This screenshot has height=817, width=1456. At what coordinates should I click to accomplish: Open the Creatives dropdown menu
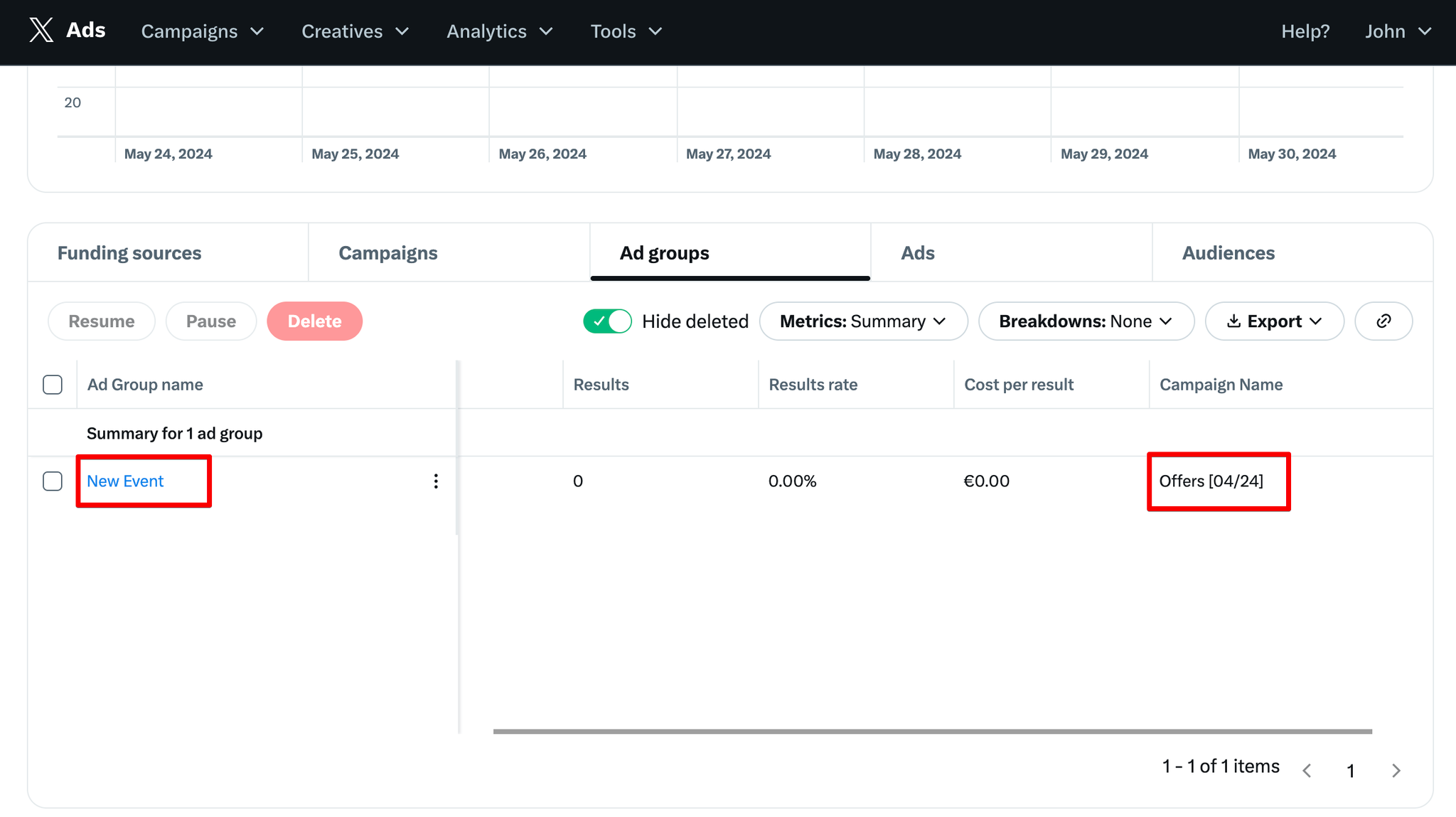pos(355,31)
